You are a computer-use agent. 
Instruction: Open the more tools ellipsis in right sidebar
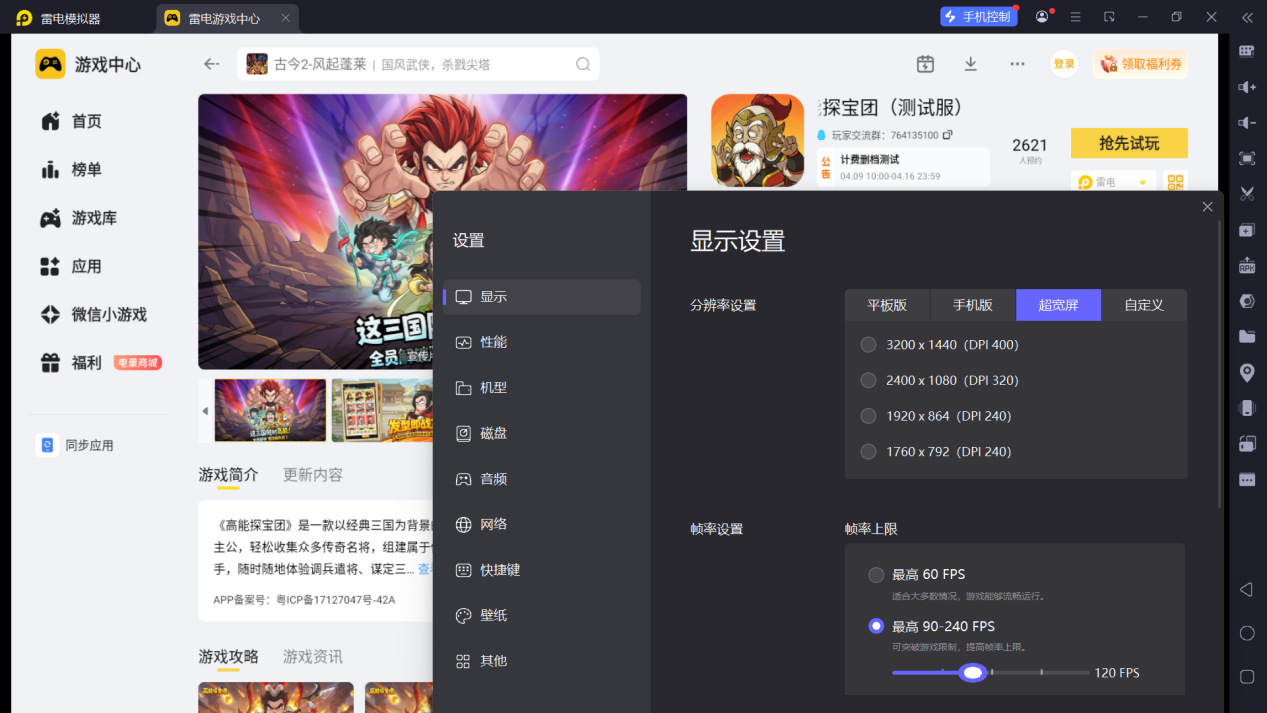1246,480
